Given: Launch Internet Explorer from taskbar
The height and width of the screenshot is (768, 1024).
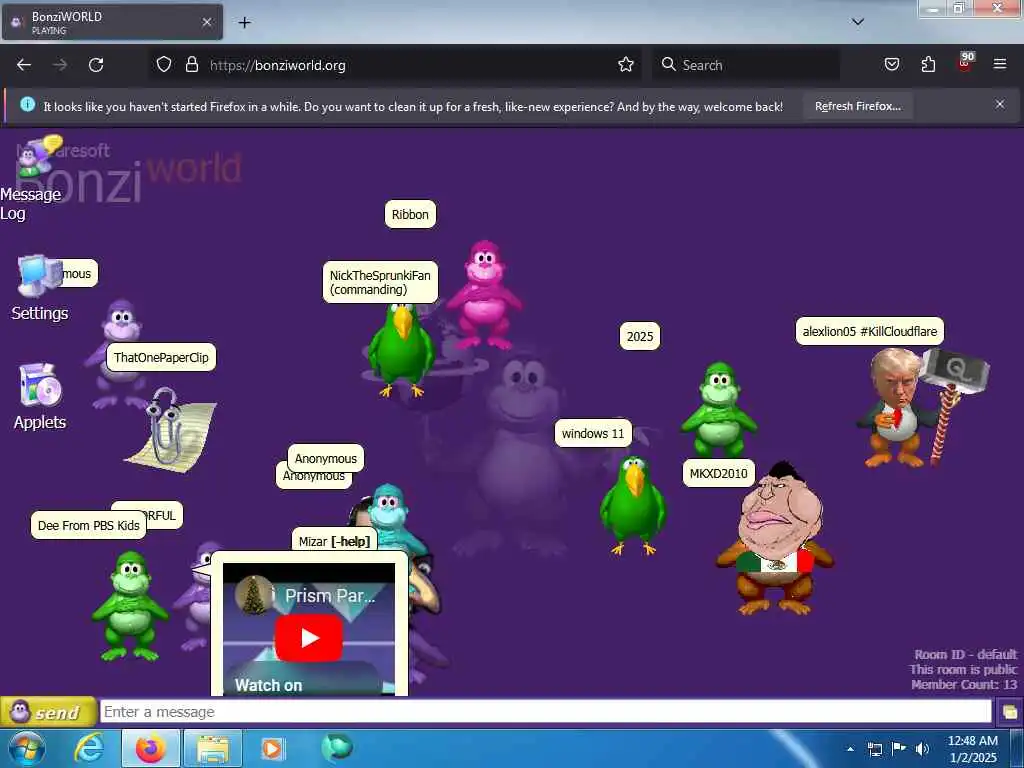Looking at the screenshot, I should pos(89,748).
